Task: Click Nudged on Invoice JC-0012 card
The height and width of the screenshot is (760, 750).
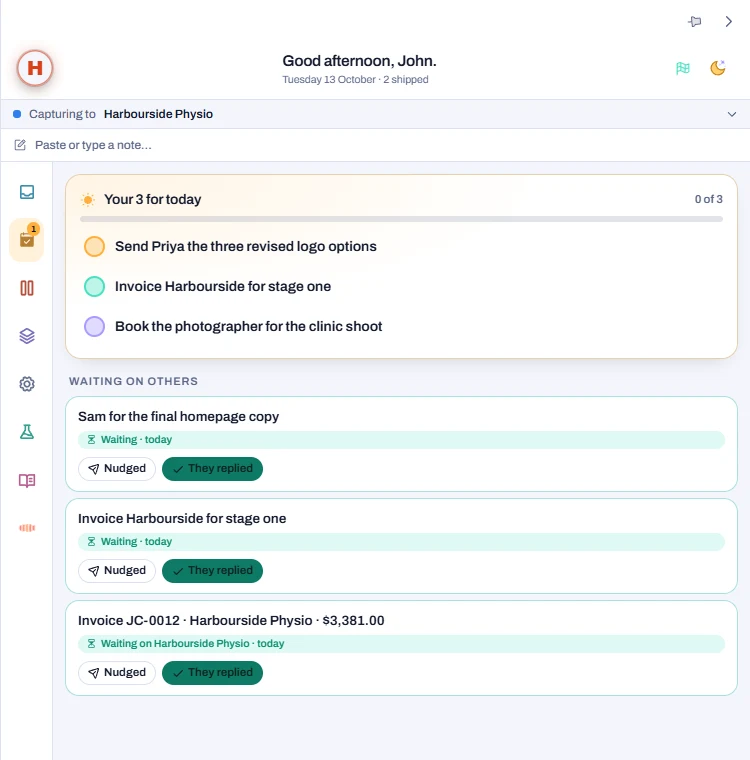Action: (x=117, y=673)
